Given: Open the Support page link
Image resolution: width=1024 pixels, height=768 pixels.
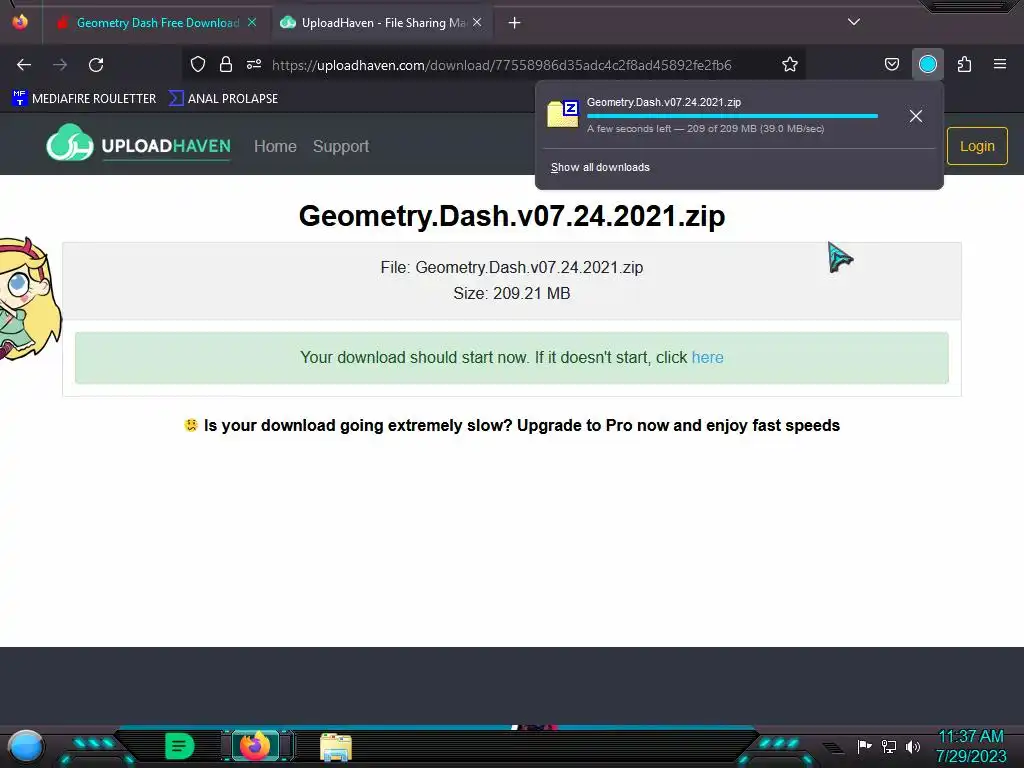Looking at the screenshot, I should pos(341,146).
